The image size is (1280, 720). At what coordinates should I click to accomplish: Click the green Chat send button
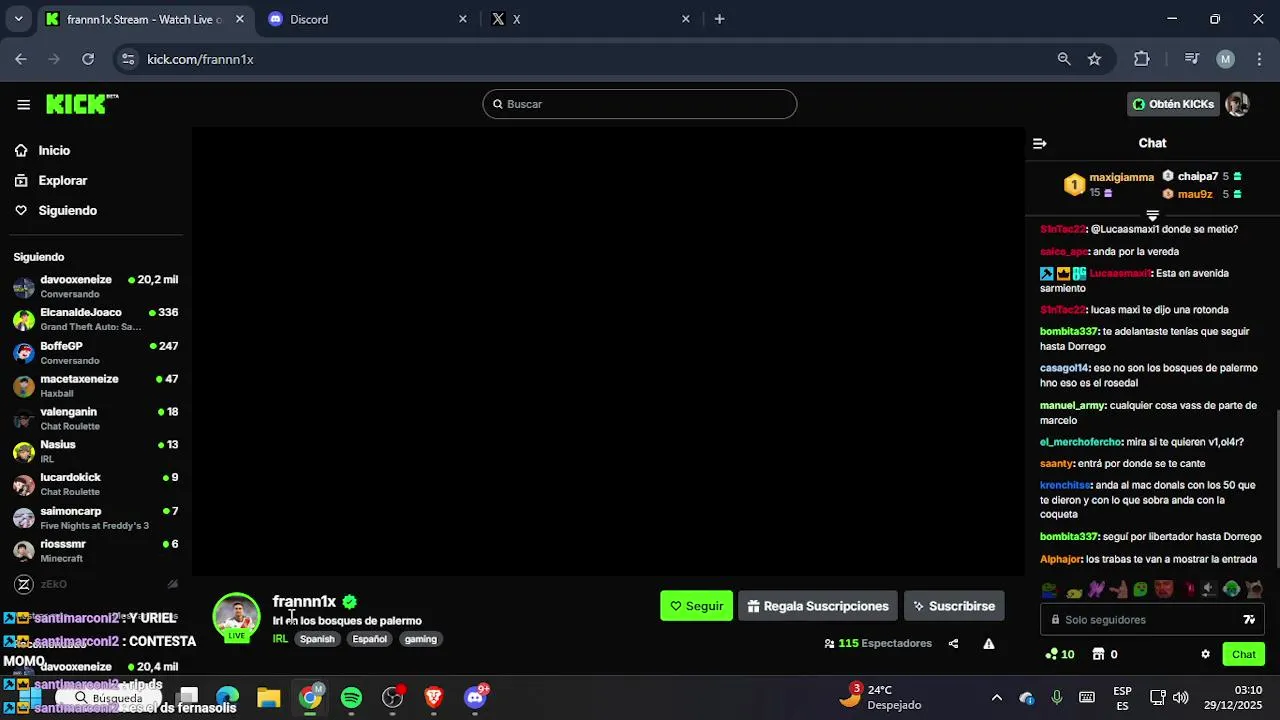tap(1243, 654)
